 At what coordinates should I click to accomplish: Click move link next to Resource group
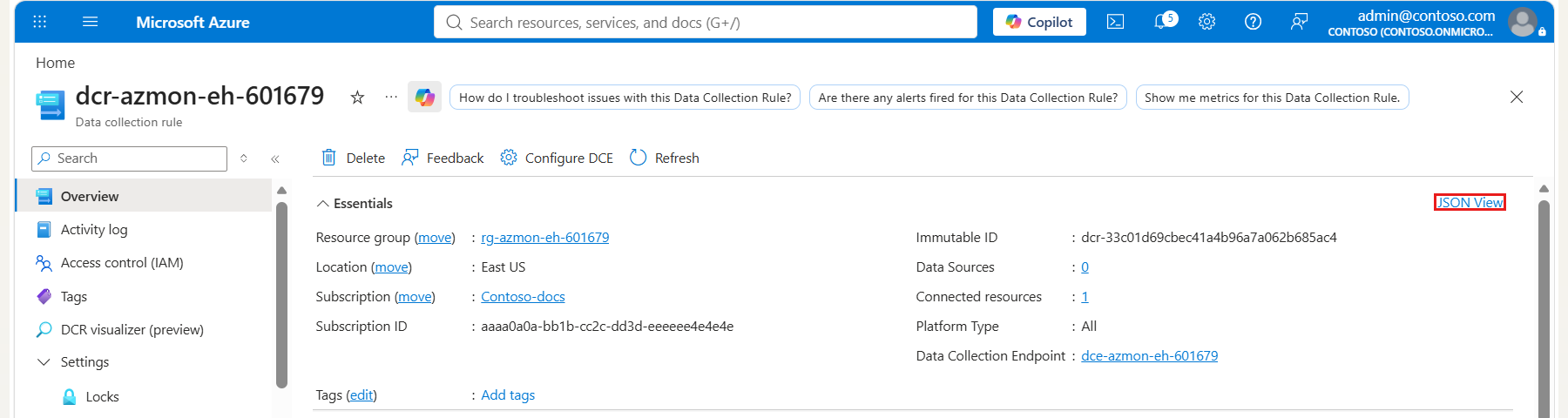(x=435, y=237)
